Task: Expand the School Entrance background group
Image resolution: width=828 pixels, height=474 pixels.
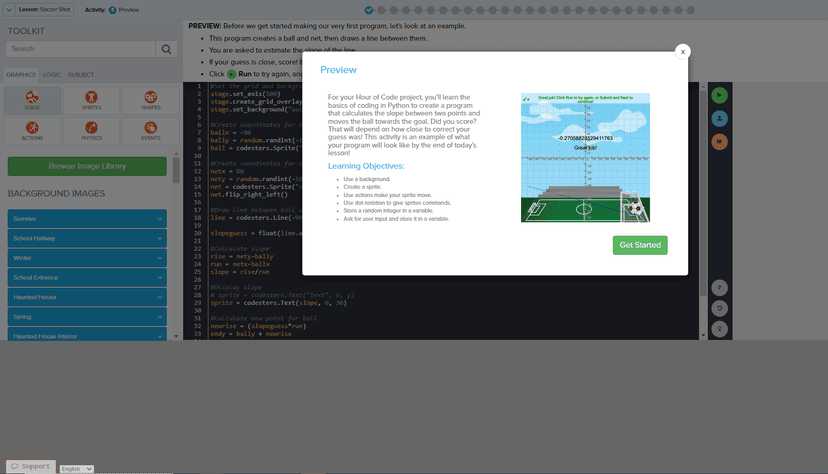Action: 87,277
